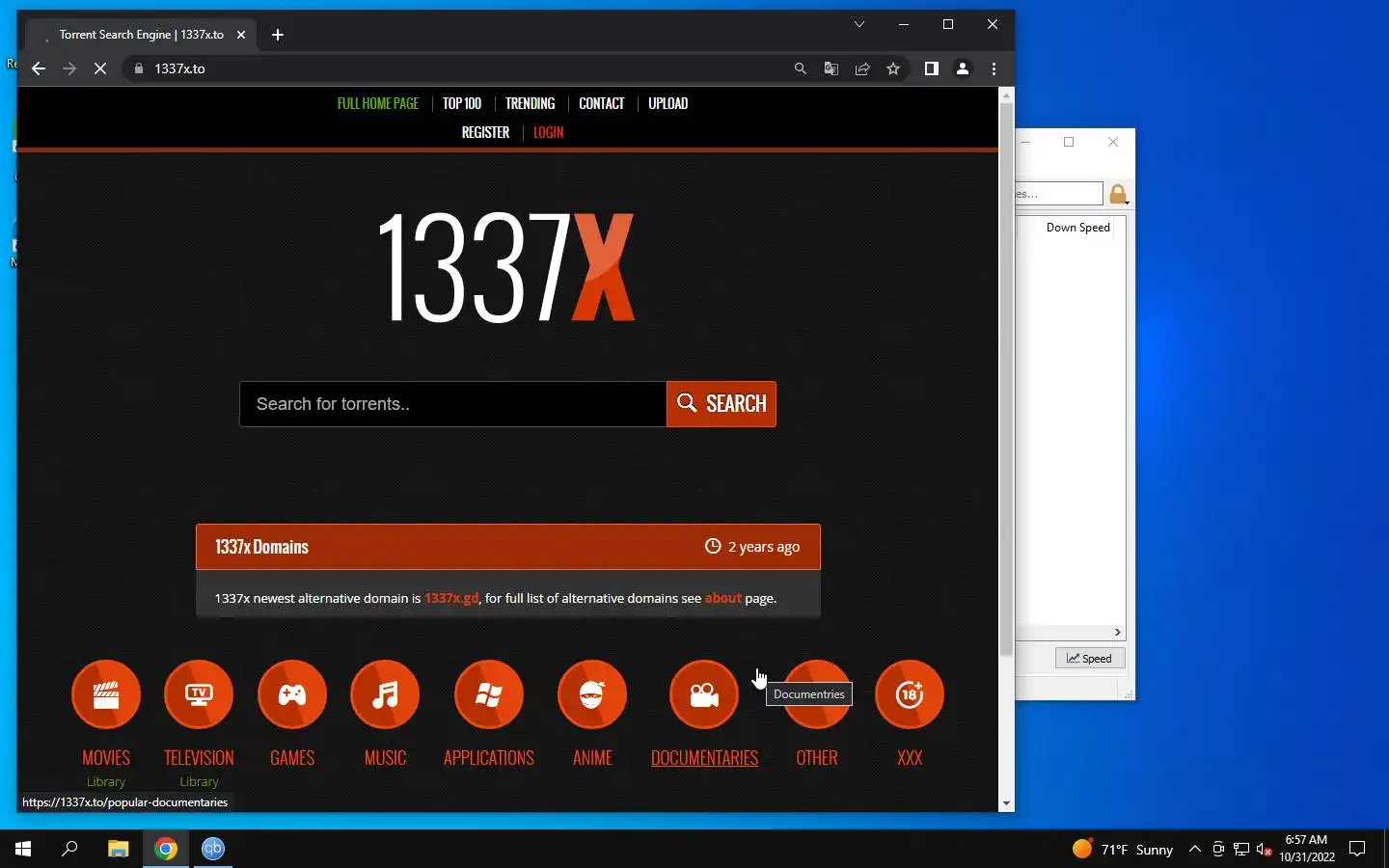
Task: Open the Chrome three-dot menu
Action: (994, 68)
